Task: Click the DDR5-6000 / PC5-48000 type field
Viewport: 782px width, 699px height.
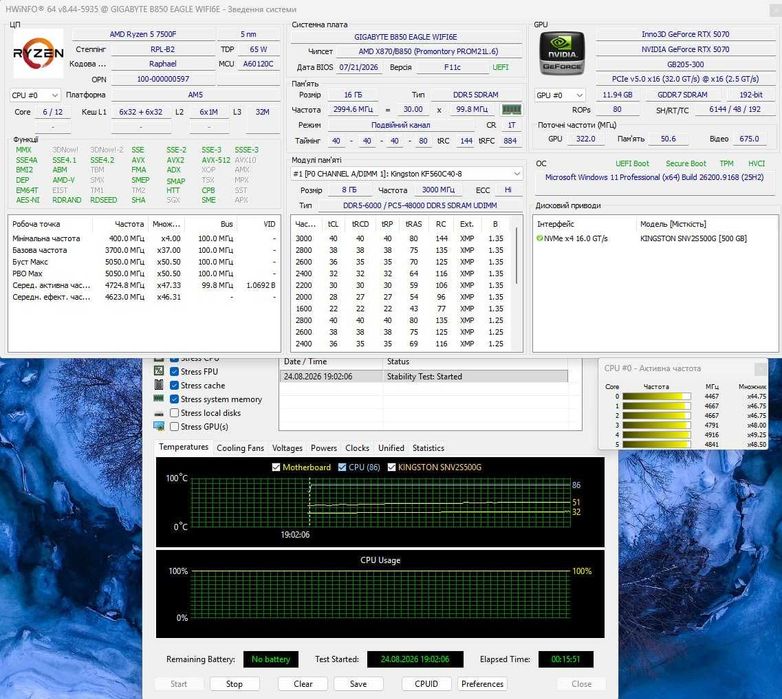Action: click(x=419, y=205)
